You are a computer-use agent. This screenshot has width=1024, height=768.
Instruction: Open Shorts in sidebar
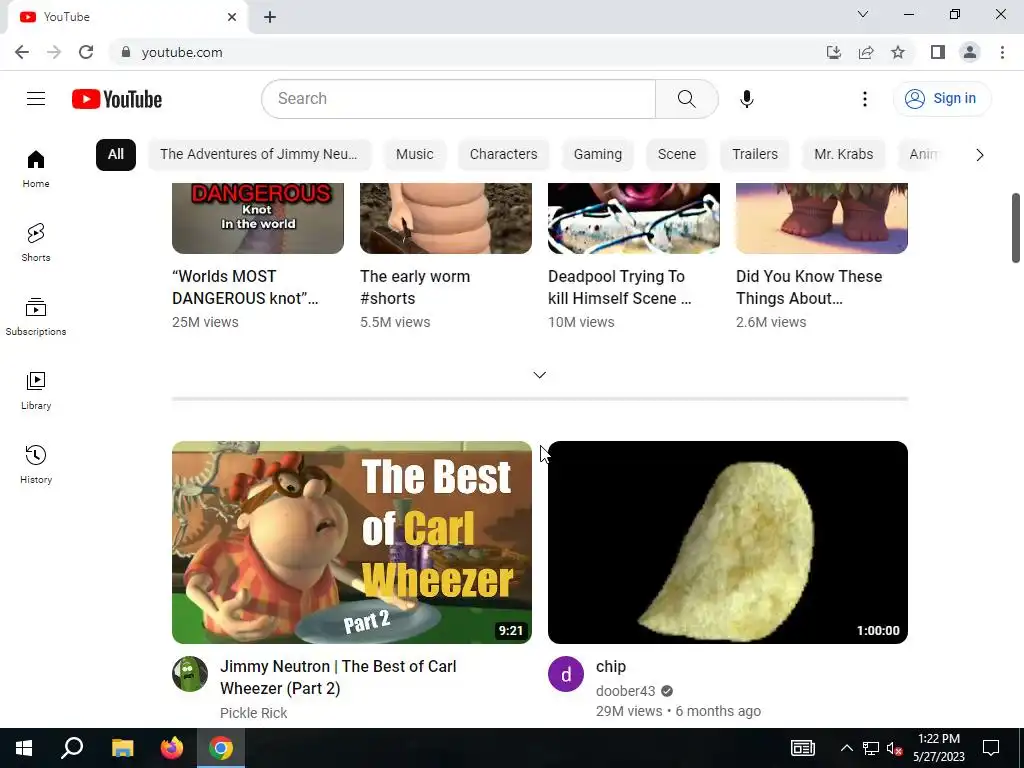point(36,243)
